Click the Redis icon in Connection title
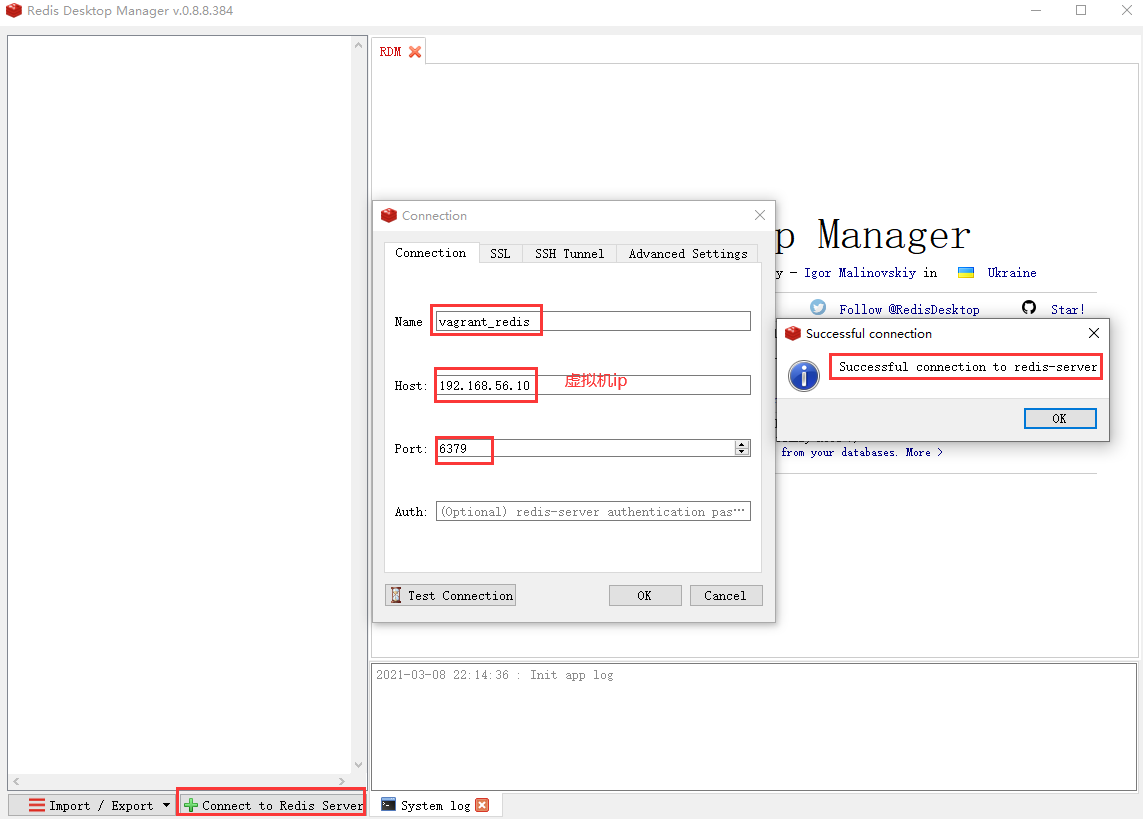The height and width of the screenshot is (819, 1143). (x=389, y=215)
